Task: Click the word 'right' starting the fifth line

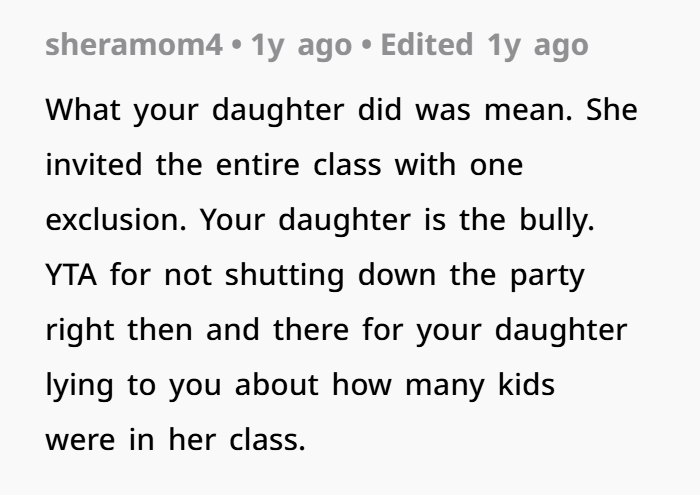Action: pos(80,330)
